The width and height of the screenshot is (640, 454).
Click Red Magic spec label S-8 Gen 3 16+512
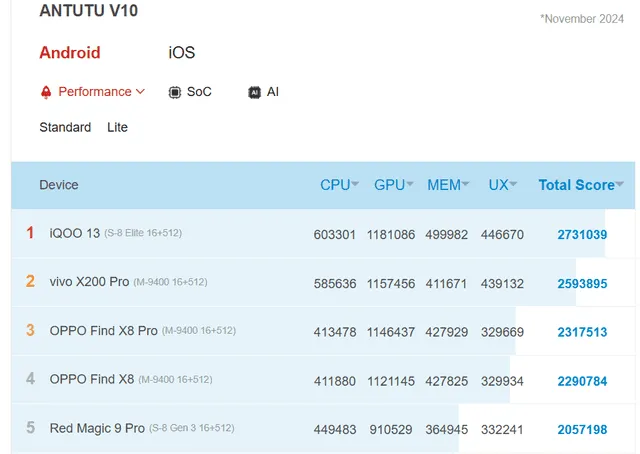pos(191,428)
